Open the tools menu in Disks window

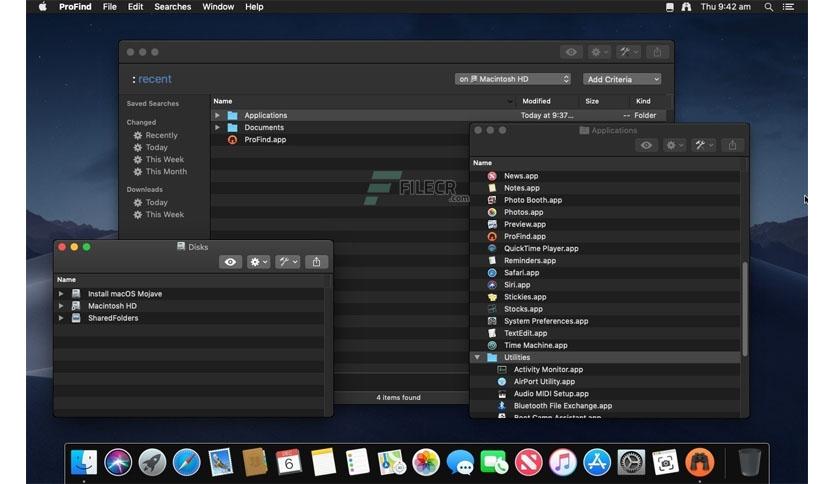pyautogui.click(x=288, y=262)
